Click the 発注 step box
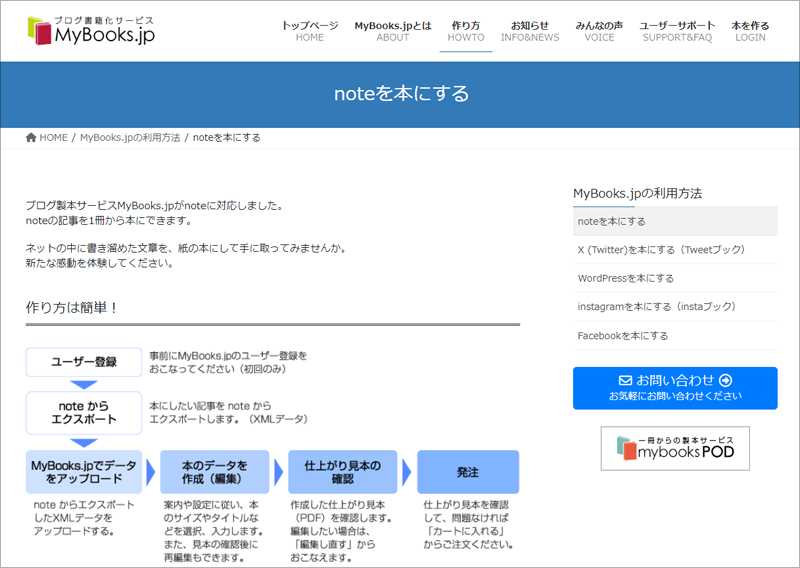This screenshot has height=568, width=800. coord(468,472)
